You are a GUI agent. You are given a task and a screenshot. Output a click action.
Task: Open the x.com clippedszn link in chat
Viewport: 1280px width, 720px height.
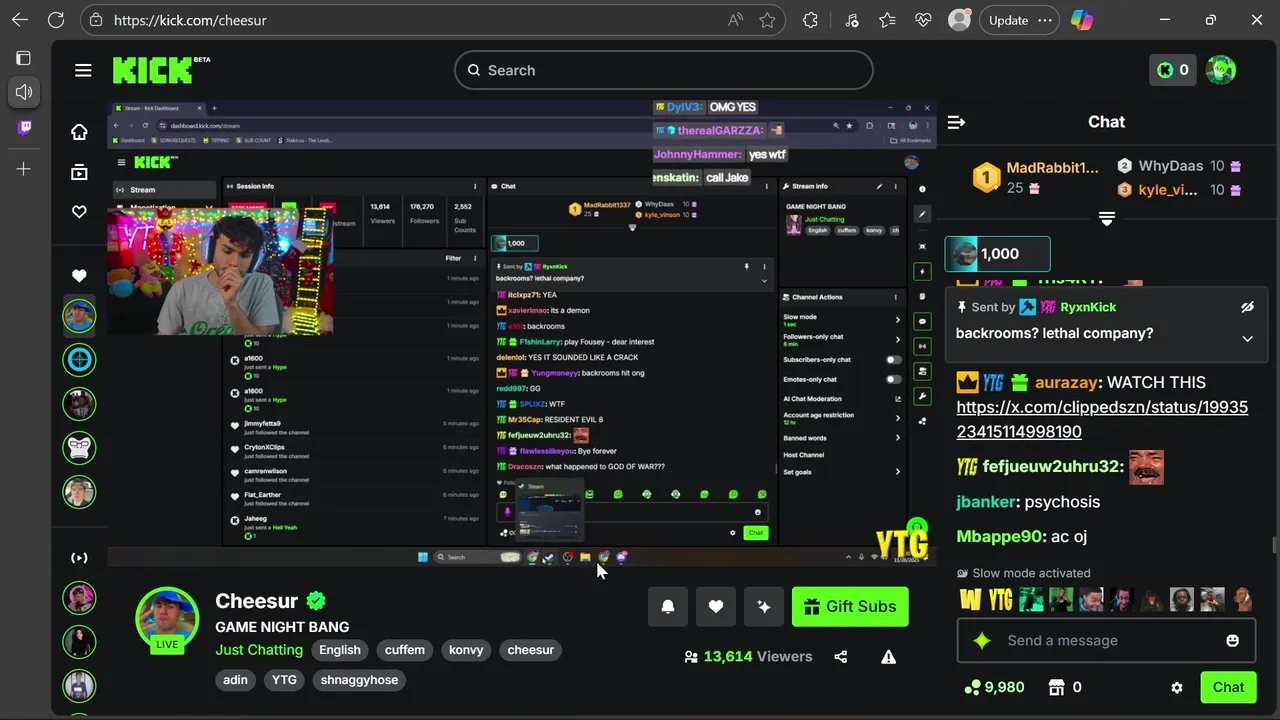pyautogui.click(x=1102, y=419)
